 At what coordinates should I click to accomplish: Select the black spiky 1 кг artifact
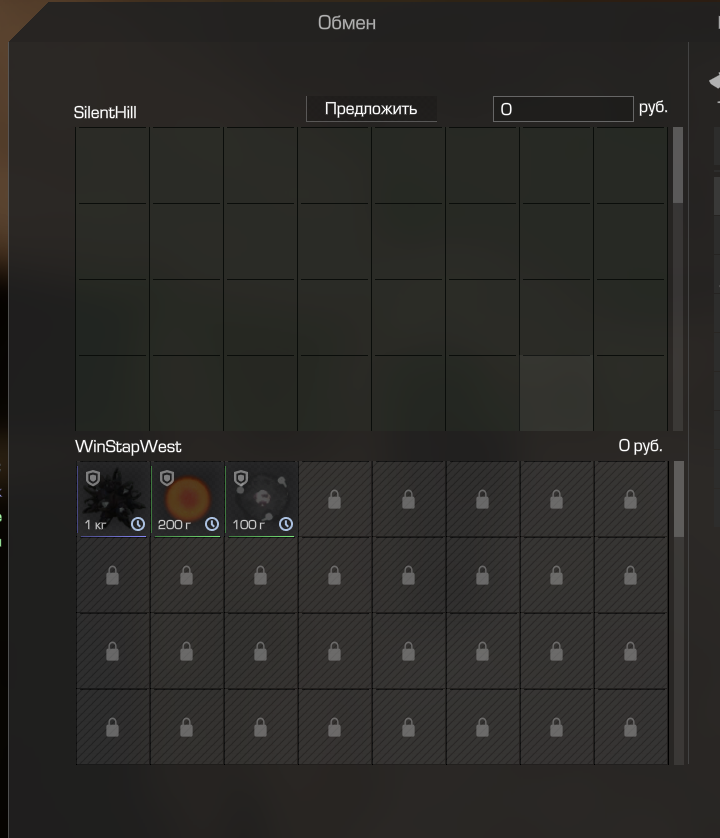tap(112, 499)
